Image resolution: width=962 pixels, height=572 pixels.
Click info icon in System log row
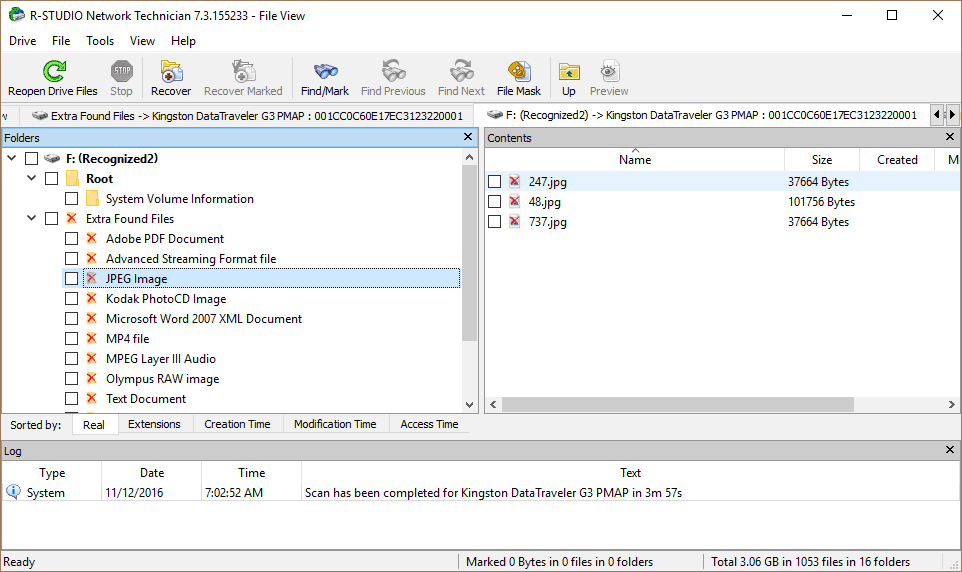pos(13,492)
